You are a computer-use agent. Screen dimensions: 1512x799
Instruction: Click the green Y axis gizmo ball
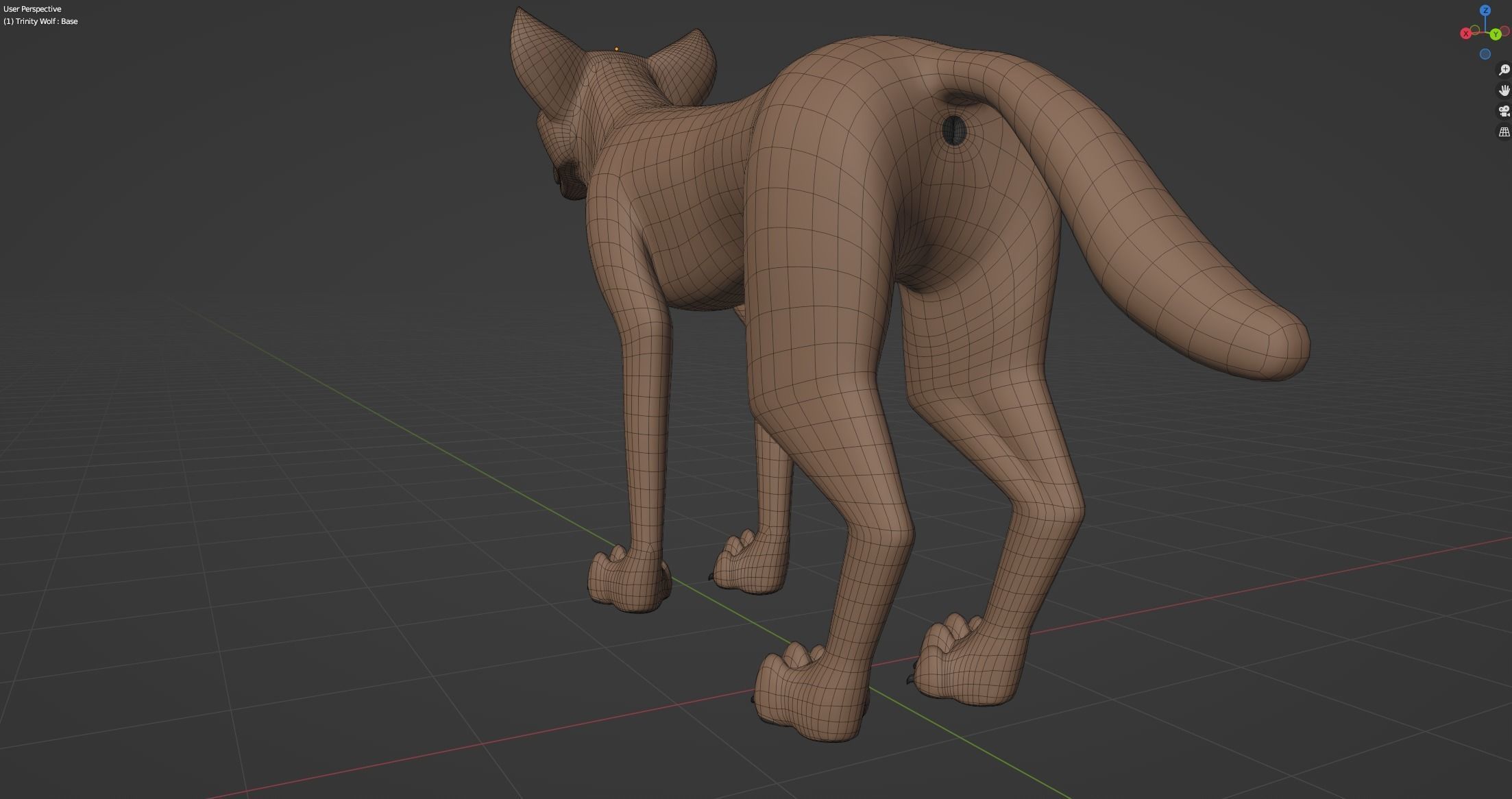pyautogui.click(x=1496, y=34)
